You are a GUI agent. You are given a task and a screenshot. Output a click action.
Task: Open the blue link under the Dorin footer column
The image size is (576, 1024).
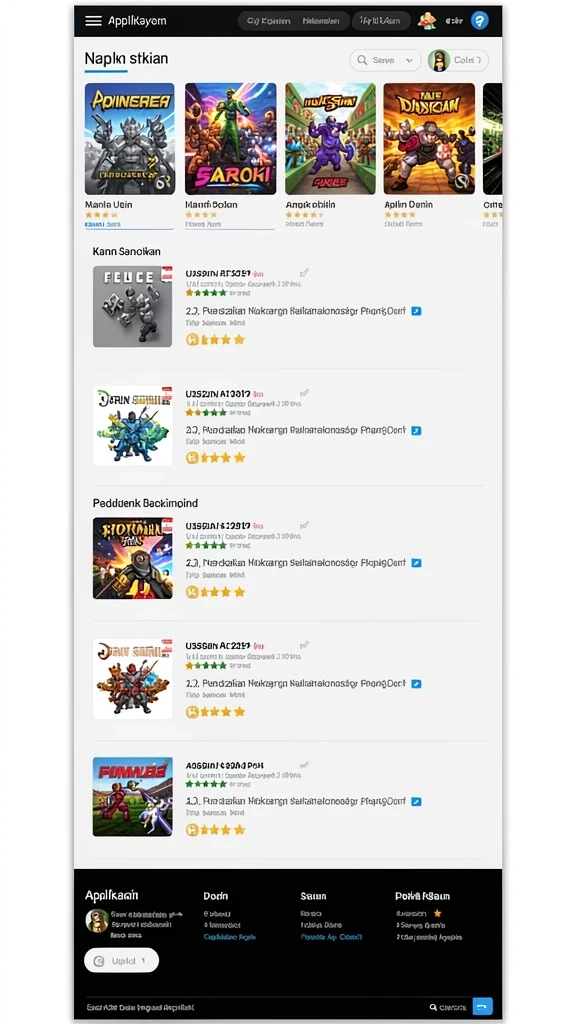229,936
